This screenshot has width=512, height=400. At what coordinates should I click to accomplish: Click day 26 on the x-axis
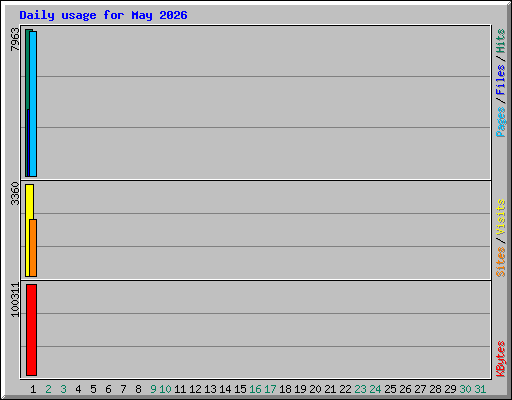405,389
